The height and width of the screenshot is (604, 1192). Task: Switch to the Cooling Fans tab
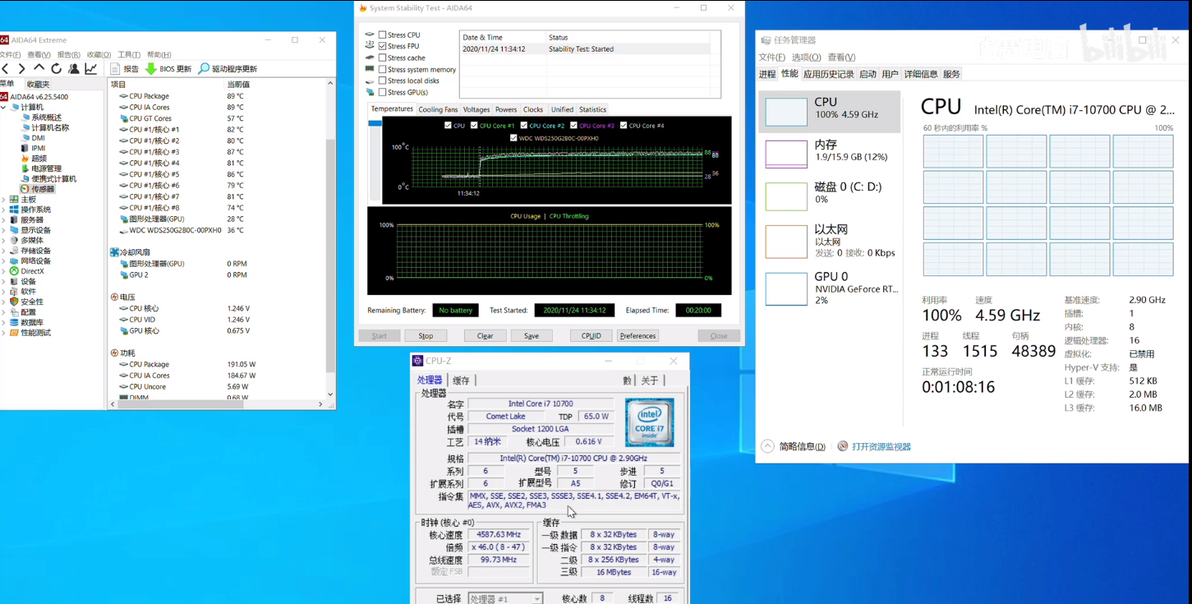pyautogui.click(x=438, y=109)
